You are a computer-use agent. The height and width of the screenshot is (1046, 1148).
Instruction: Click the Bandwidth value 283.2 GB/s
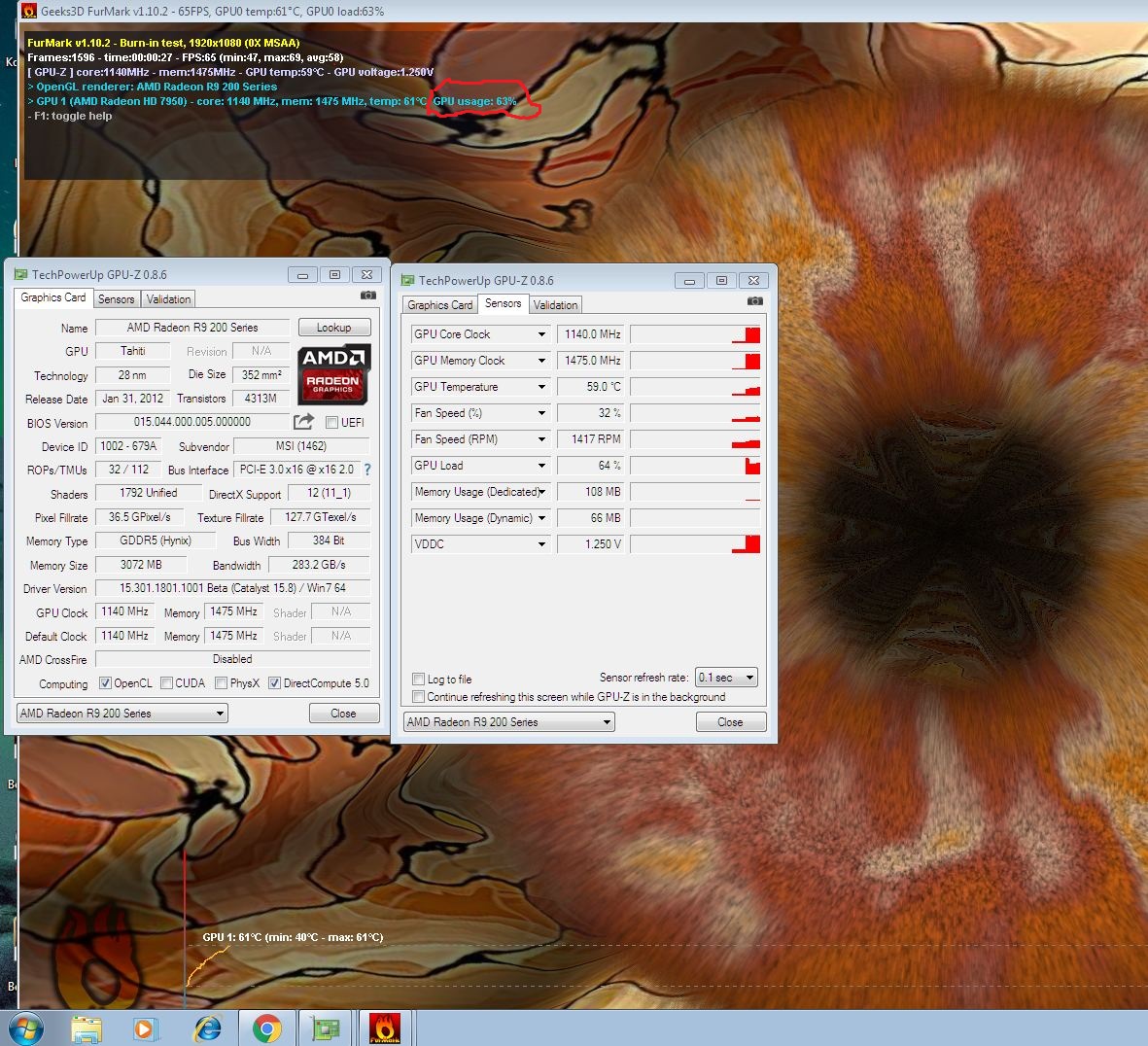319,565
